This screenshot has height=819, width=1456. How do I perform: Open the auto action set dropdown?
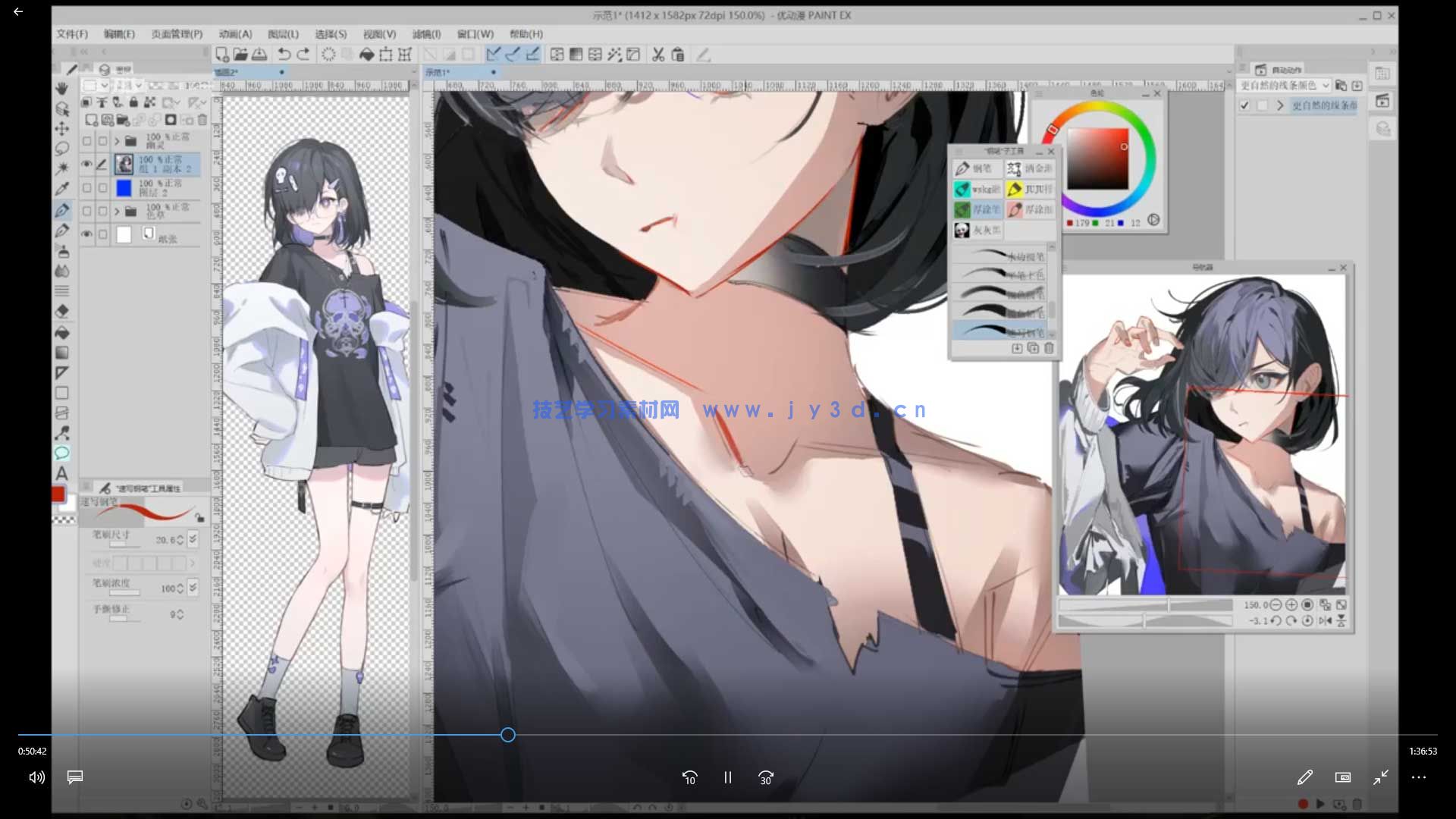1325,86
